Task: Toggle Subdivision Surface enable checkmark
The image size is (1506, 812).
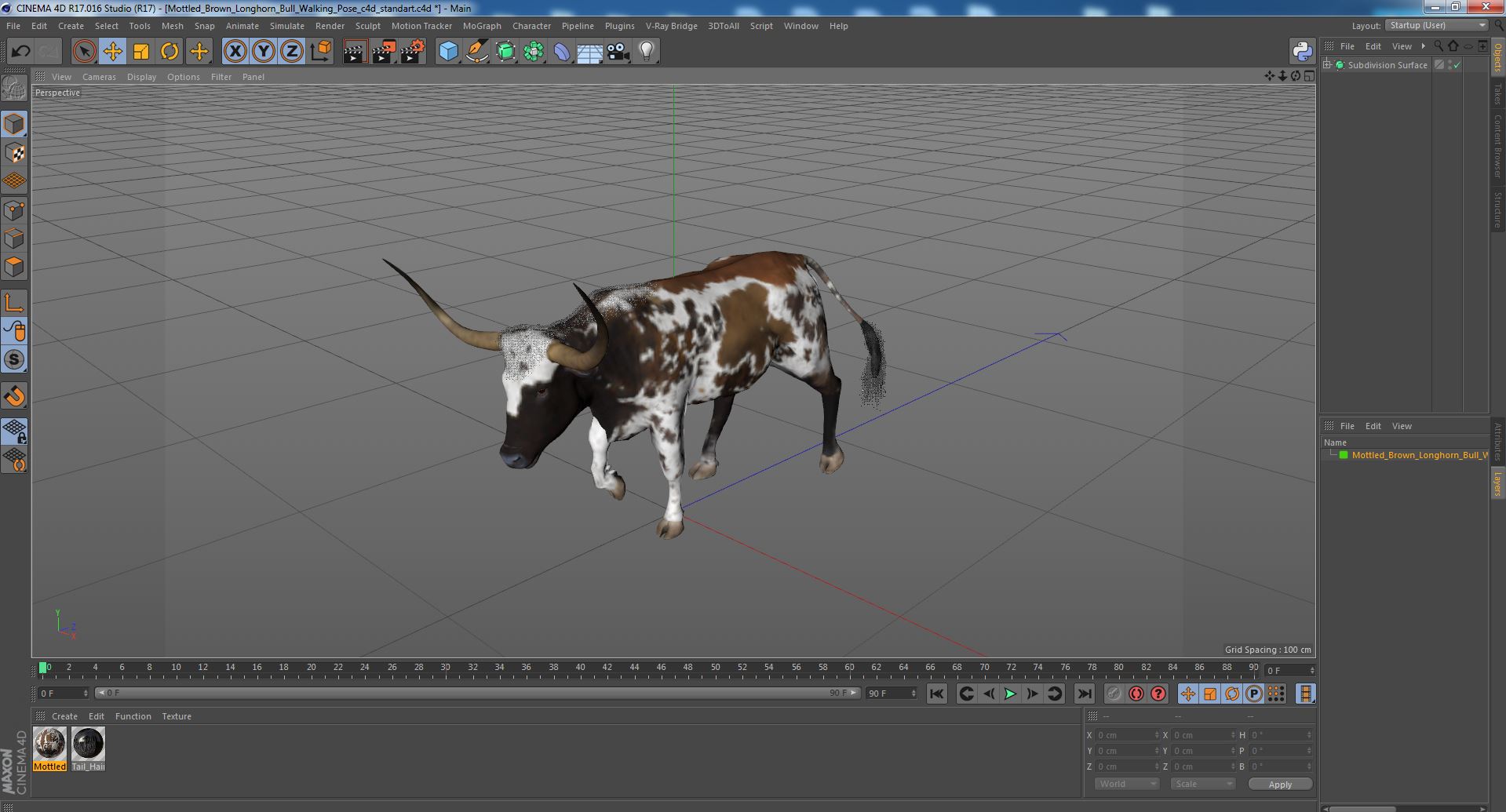Action: coord(1457,65)
